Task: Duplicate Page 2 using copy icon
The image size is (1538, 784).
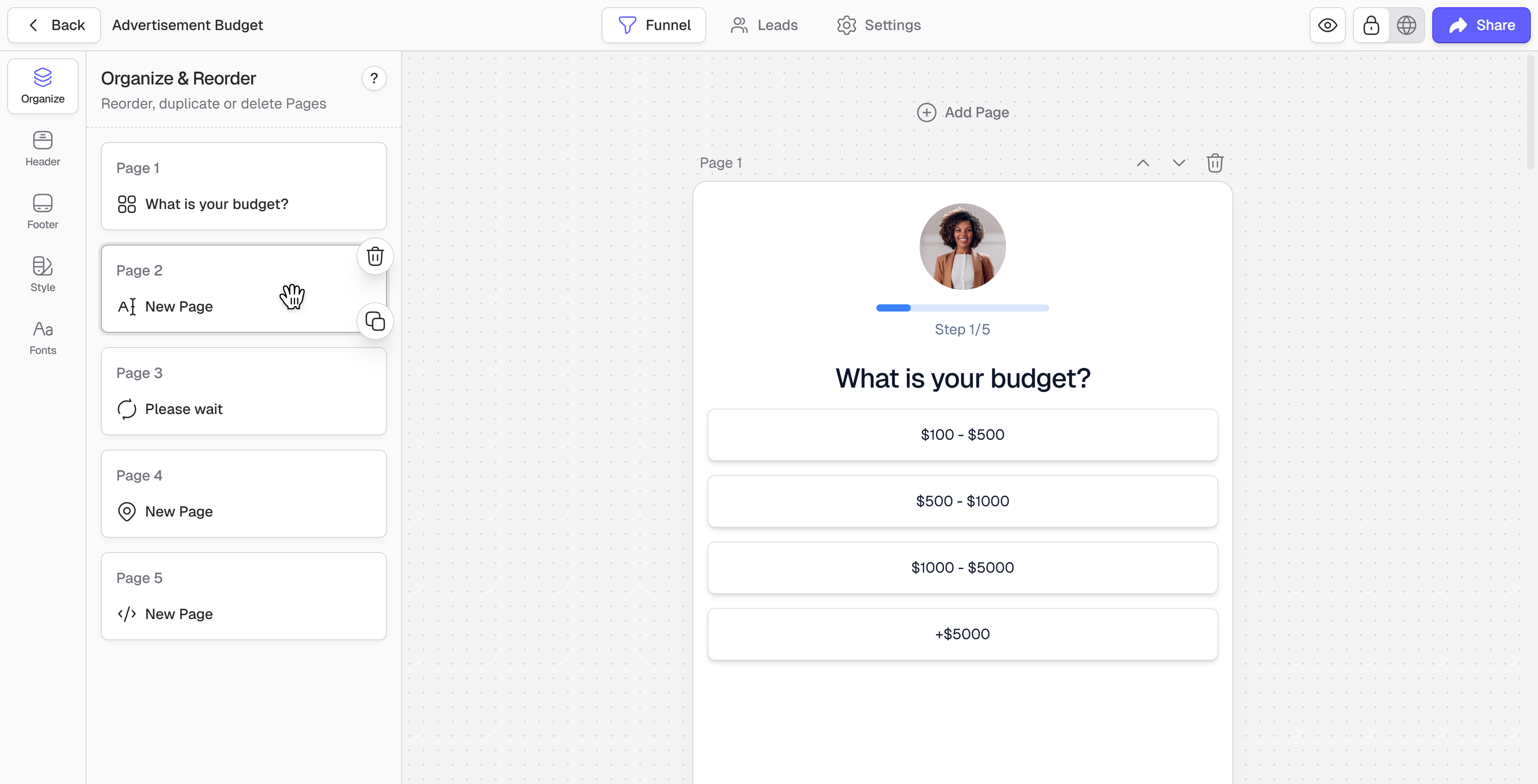Action: pos(374,321)
